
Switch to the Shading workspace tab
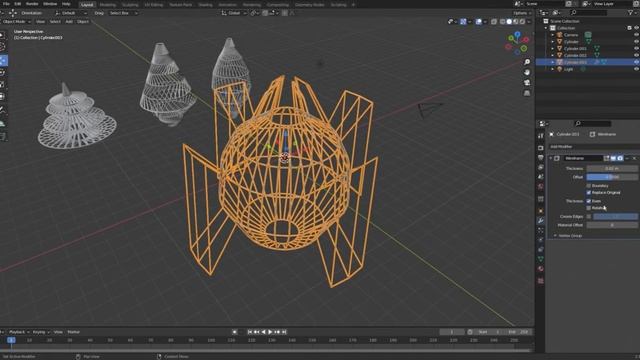(x=205, y=4)
